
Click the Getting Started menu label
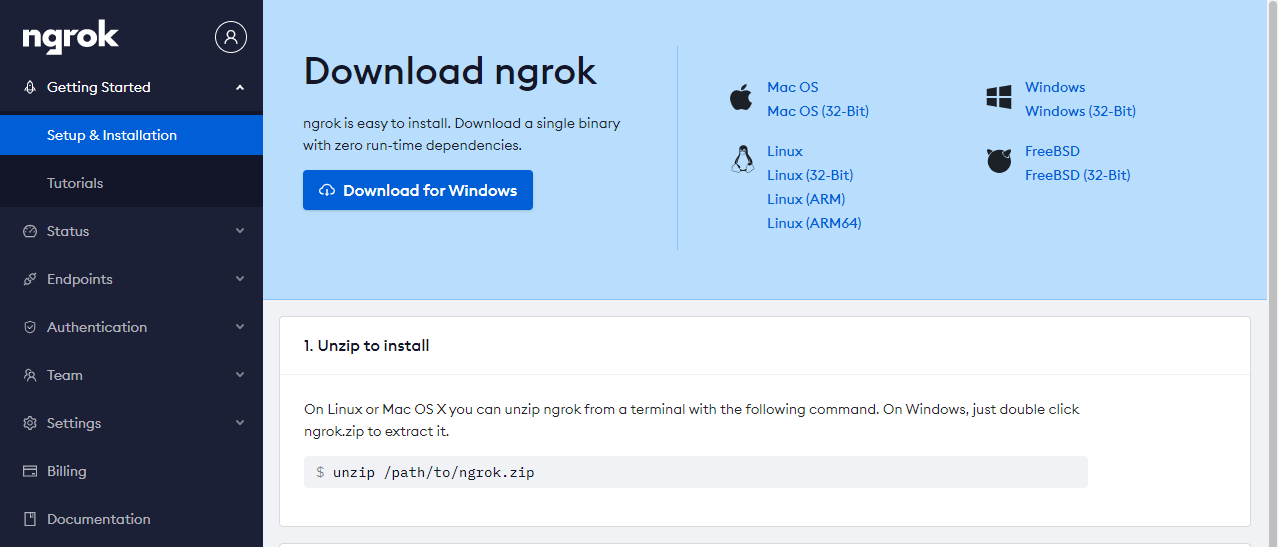(99, 87)
